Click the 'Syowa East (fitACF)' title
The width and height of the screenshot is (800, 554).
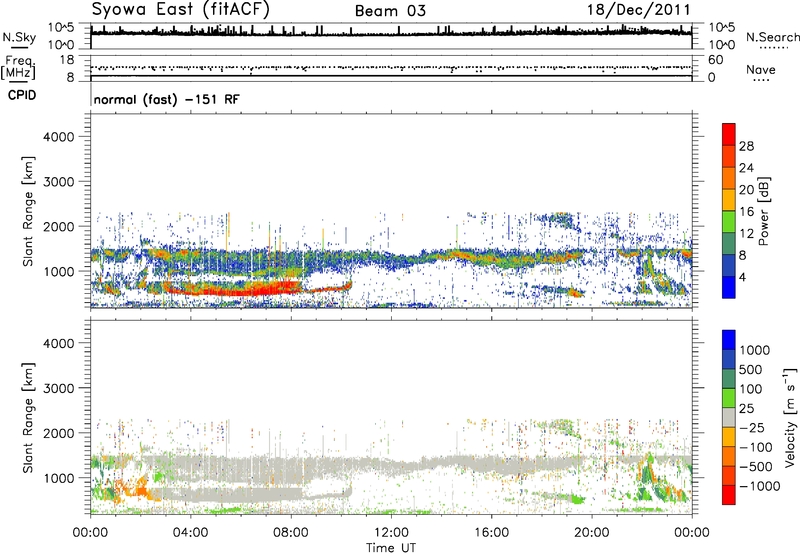180,9
